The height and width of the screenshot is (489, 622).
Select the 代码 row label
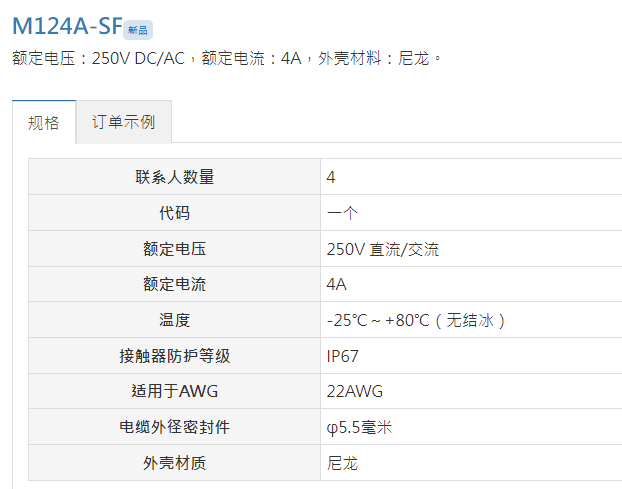pyautogui.click(x=175, y=213)
